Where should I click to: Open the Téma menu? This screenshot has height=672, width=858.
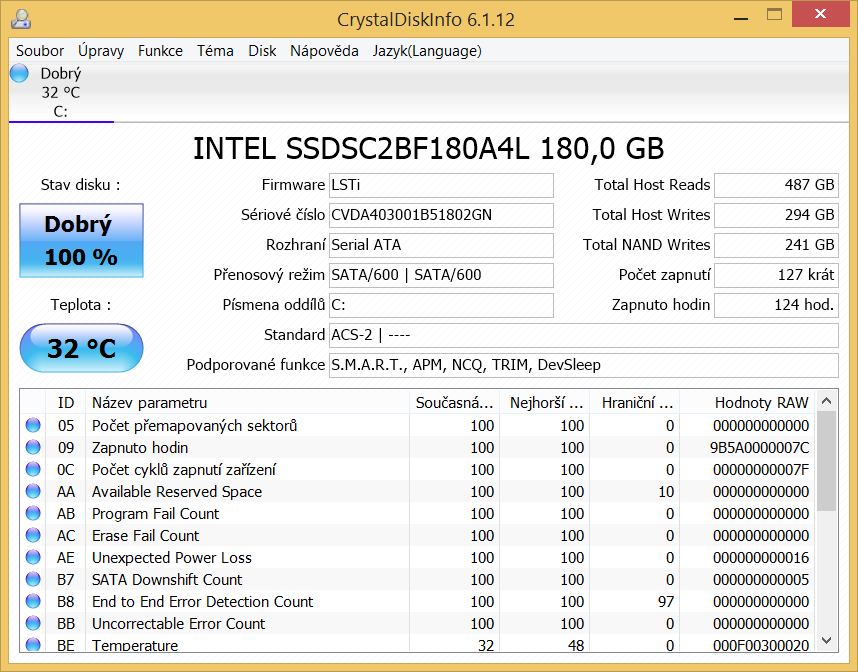(215, 51)
